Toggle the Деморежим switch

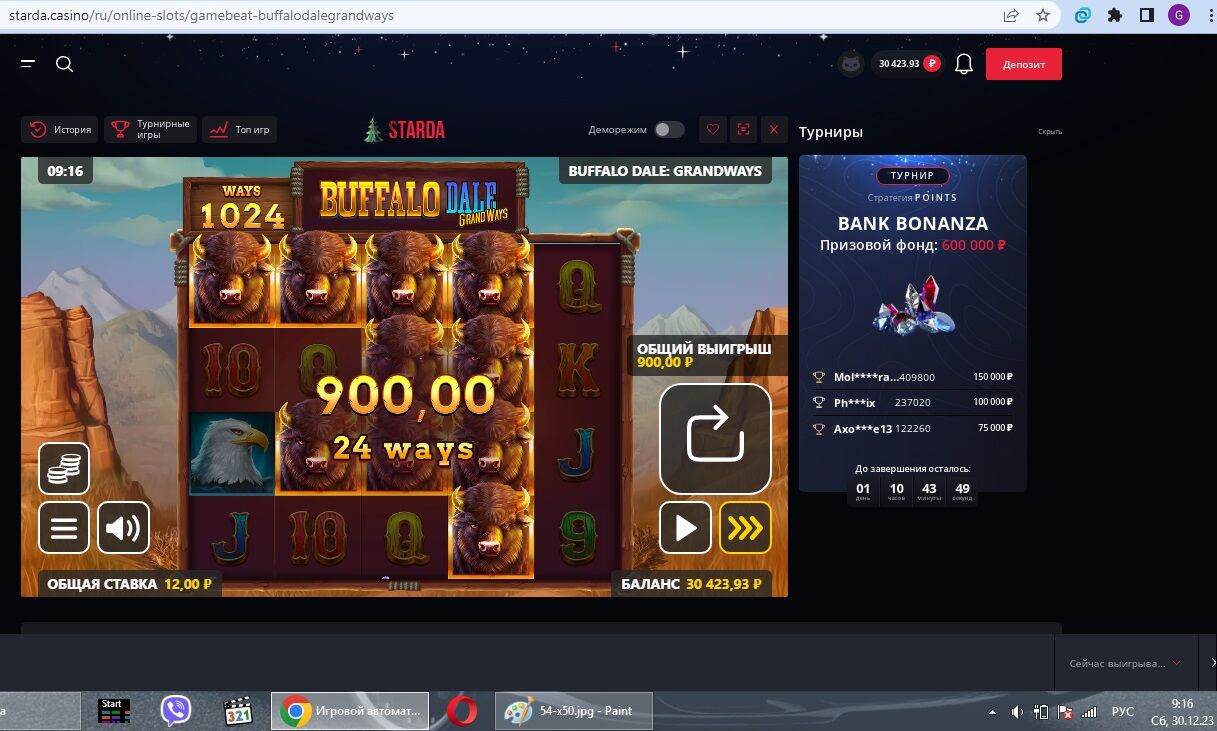[x=669, y=129]
